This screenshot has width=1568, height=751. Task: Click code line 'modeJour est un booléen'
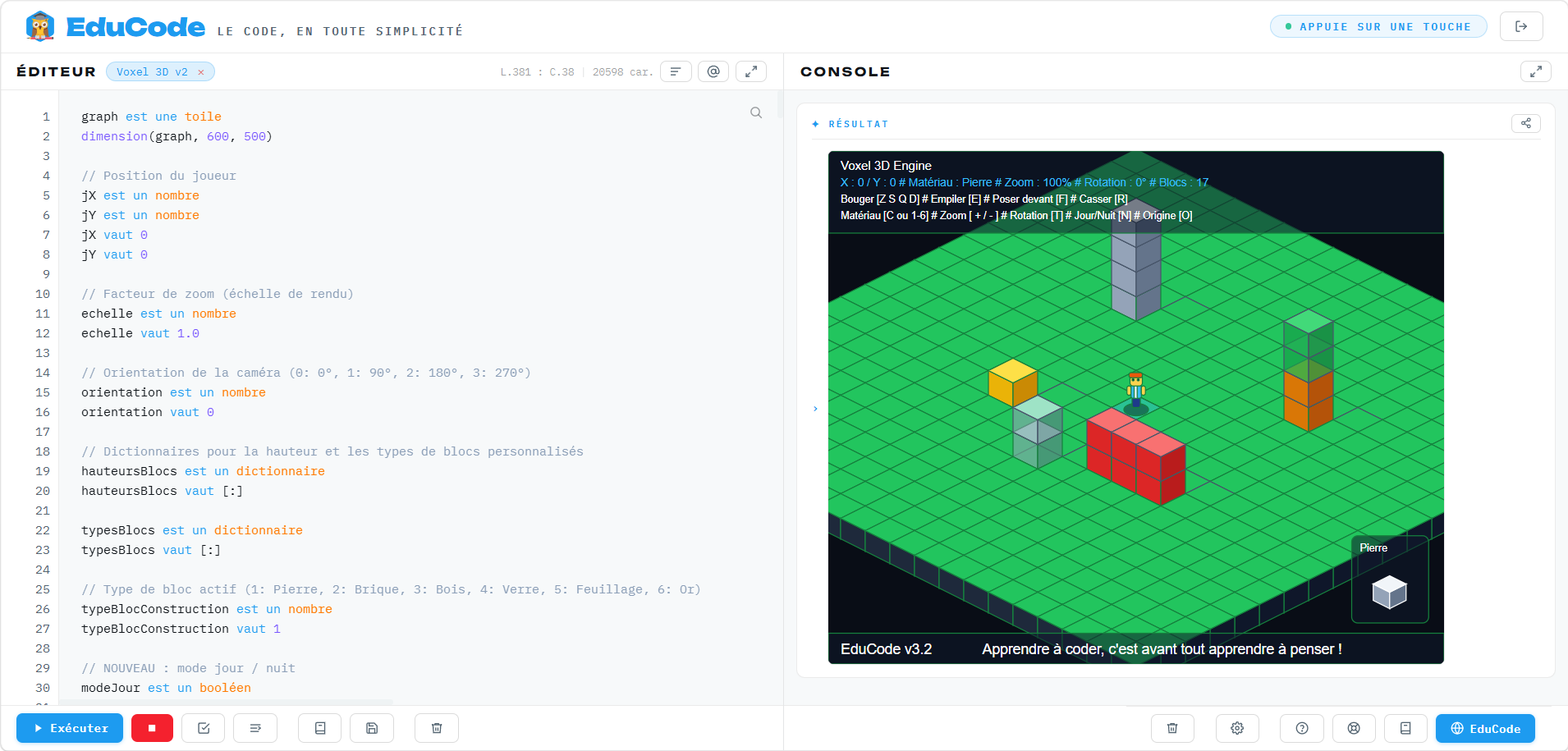pos(166,688)
